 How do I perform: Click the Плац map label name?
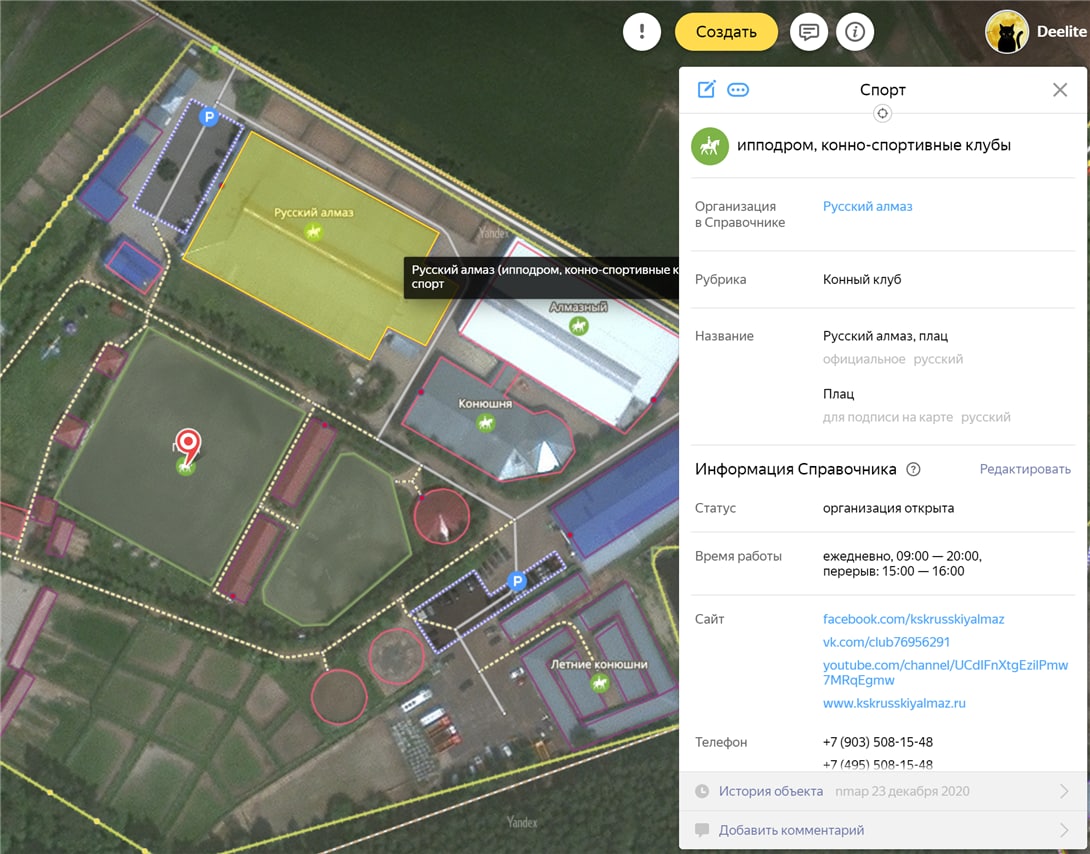point(838,394)
